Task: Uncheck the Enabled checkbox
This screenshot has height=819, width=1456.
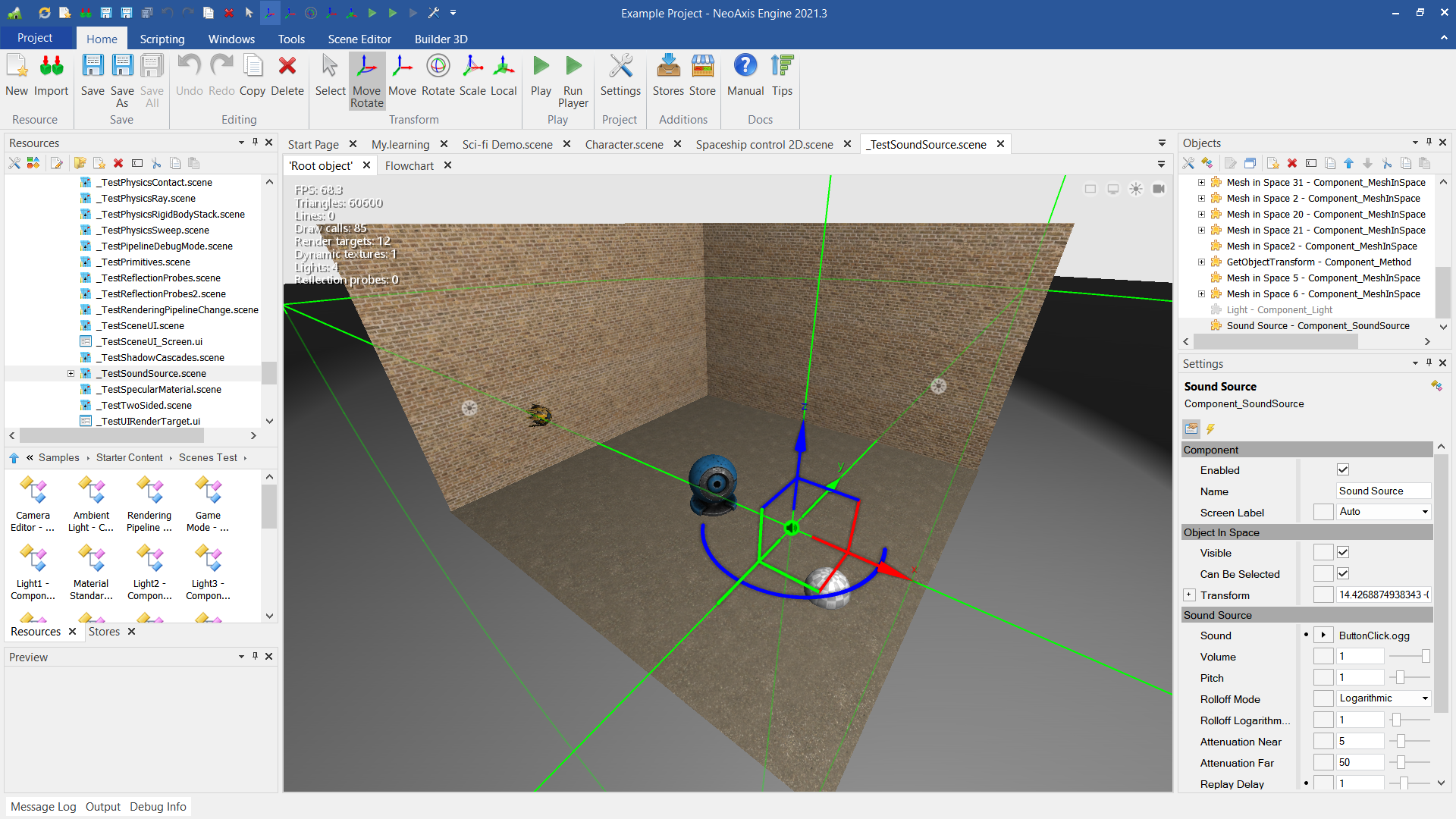Action: click(1343, 470)
